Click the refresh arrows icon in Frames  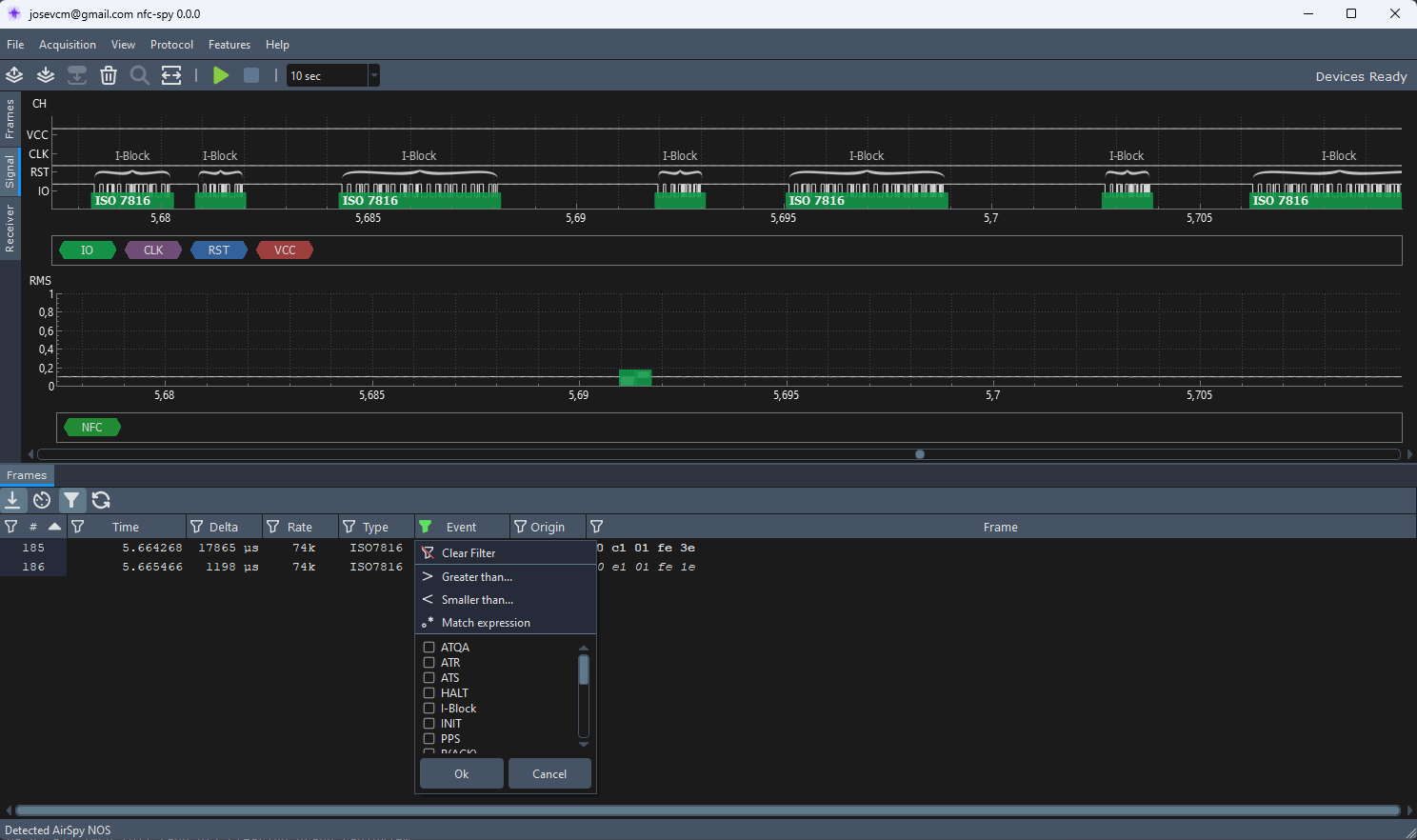click(x=101, y=500)
